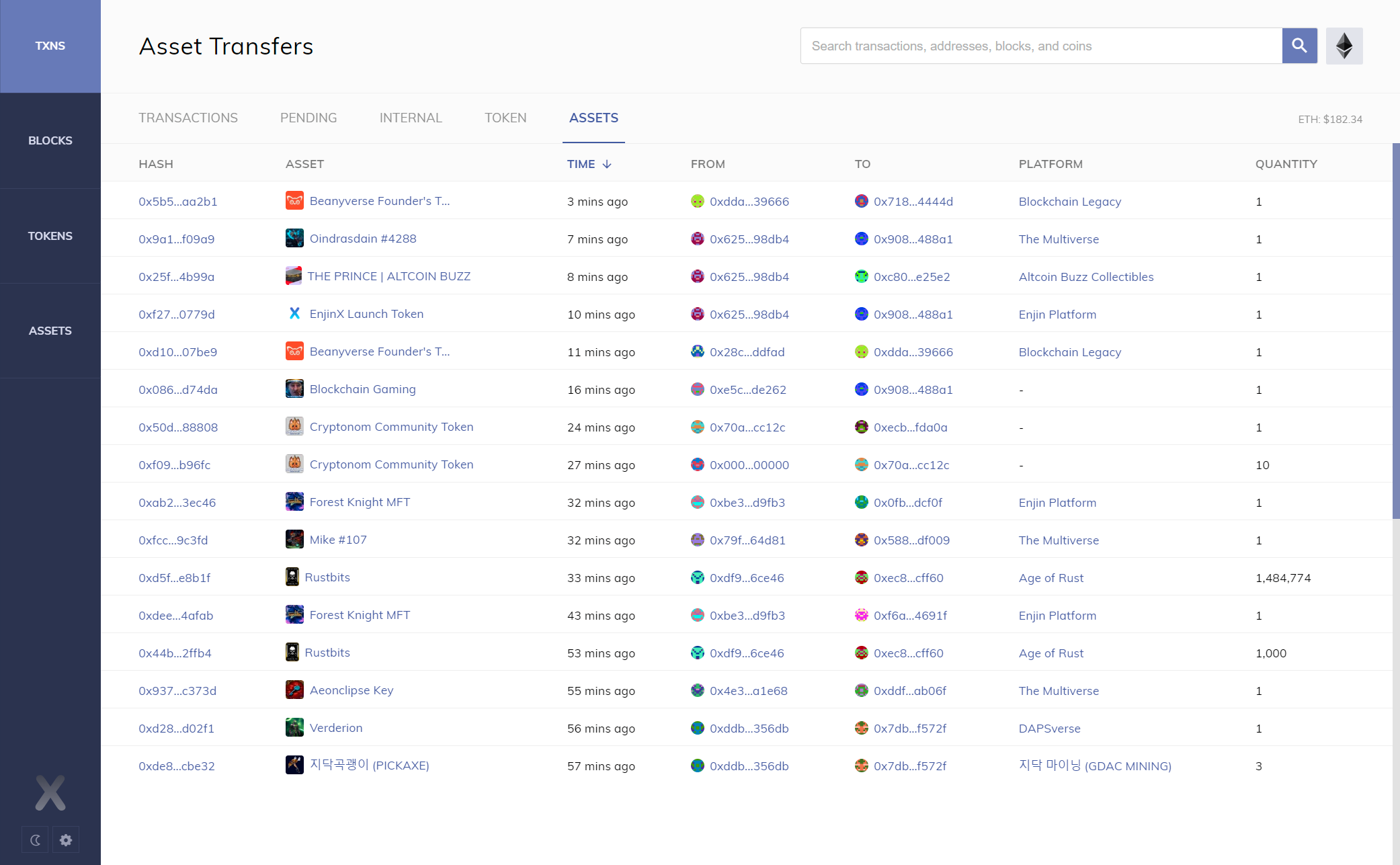This screenshot has width=1400, height=865.
Task: Click identicon next to 0x4e3...a1e68
Action: point(698,690)
